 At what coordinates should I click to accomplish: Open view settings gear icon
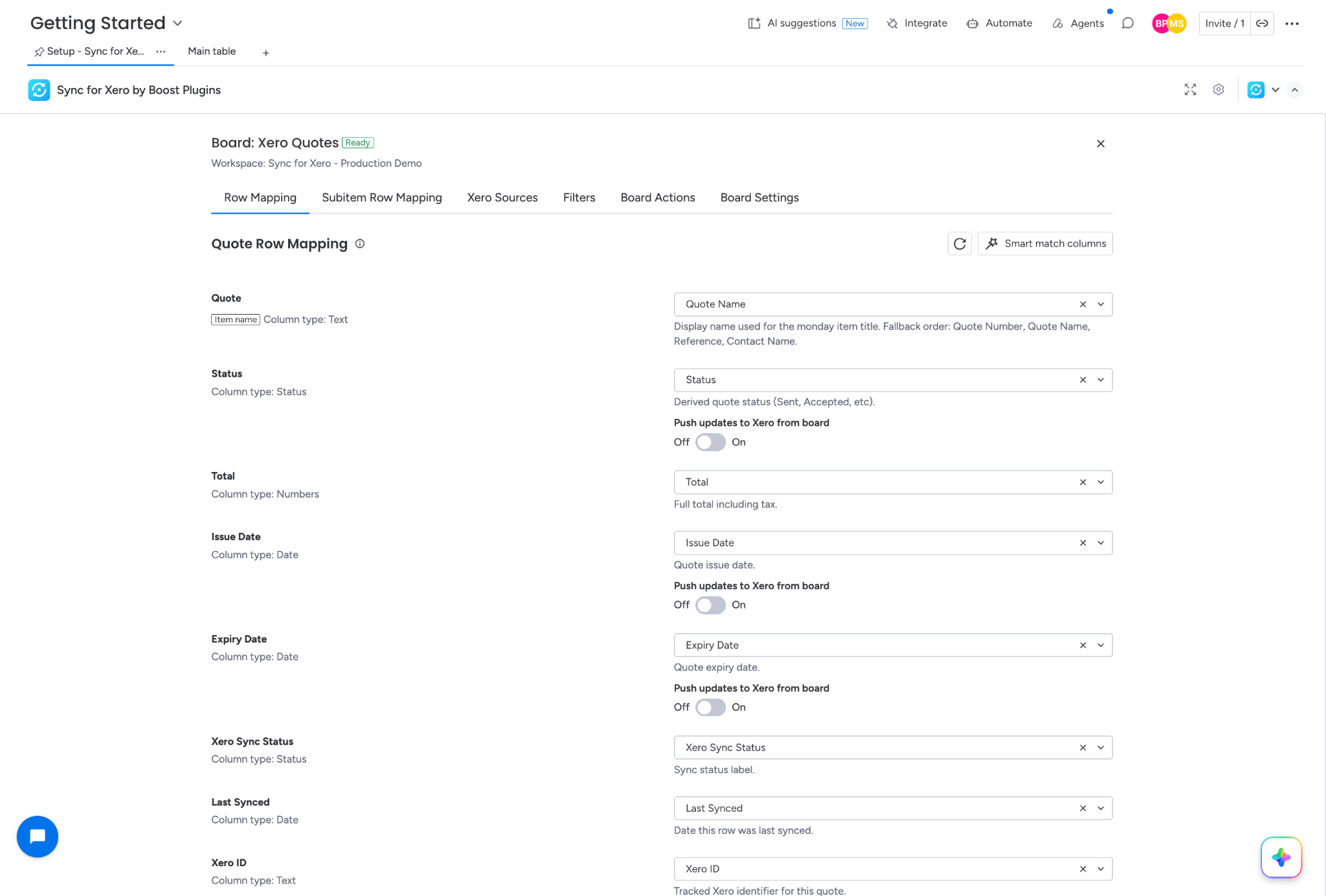pyautogui.click(x=1219, y=90)
